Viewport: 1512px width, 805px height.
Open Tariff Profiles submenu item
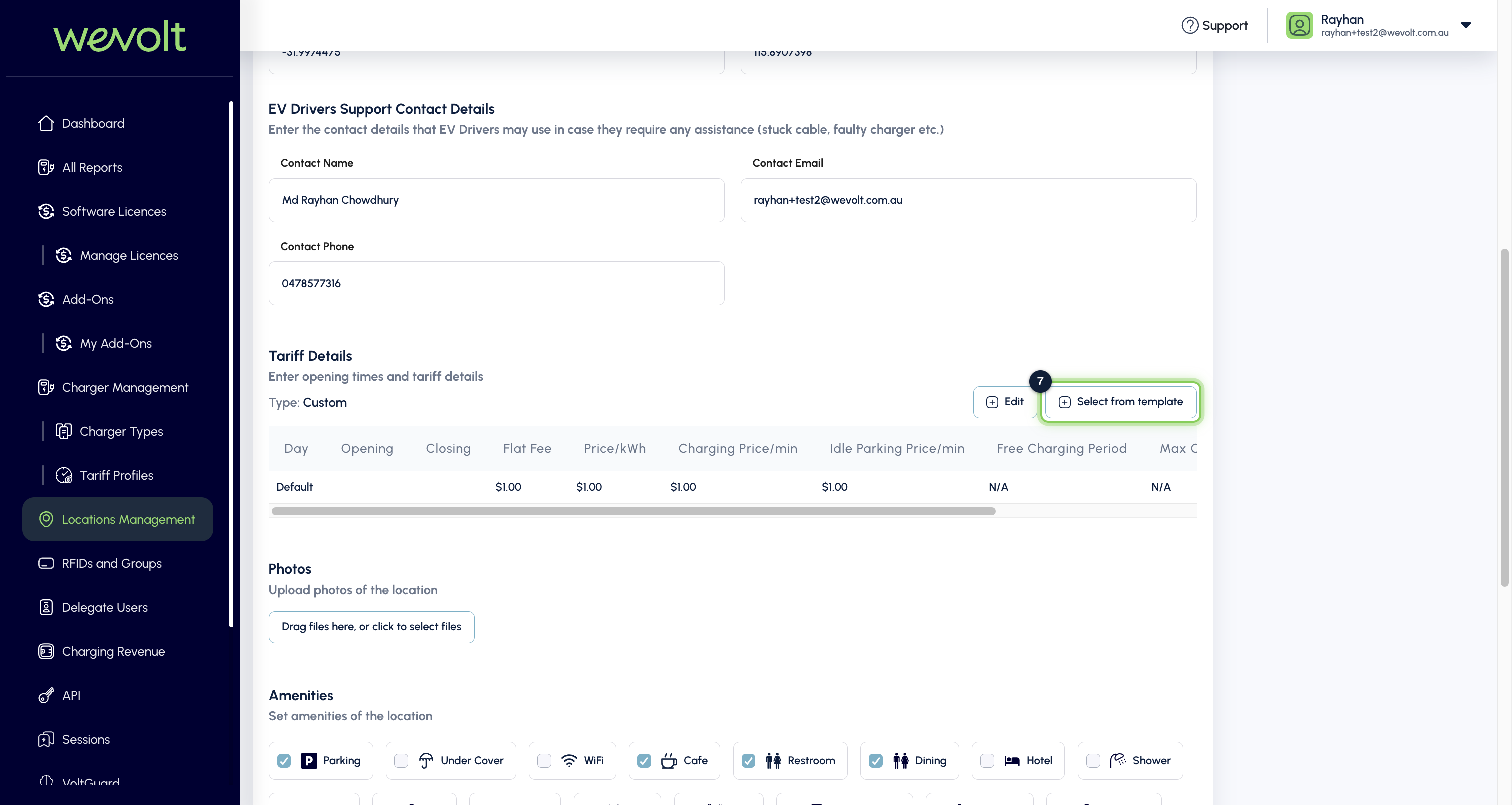coord(117,475)
